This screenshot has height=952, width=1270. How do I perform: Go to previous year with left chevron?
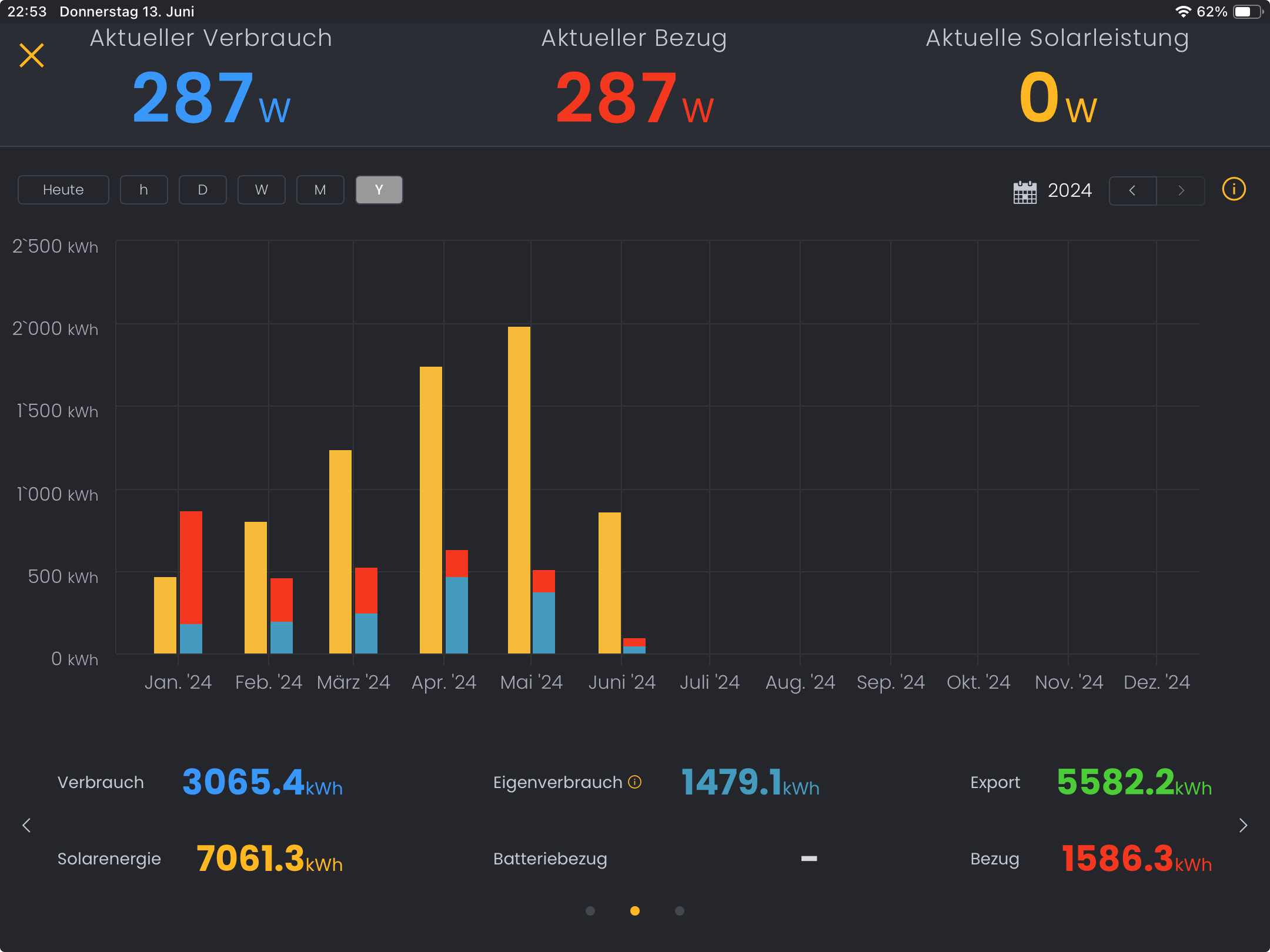[x=1132, y=190]
